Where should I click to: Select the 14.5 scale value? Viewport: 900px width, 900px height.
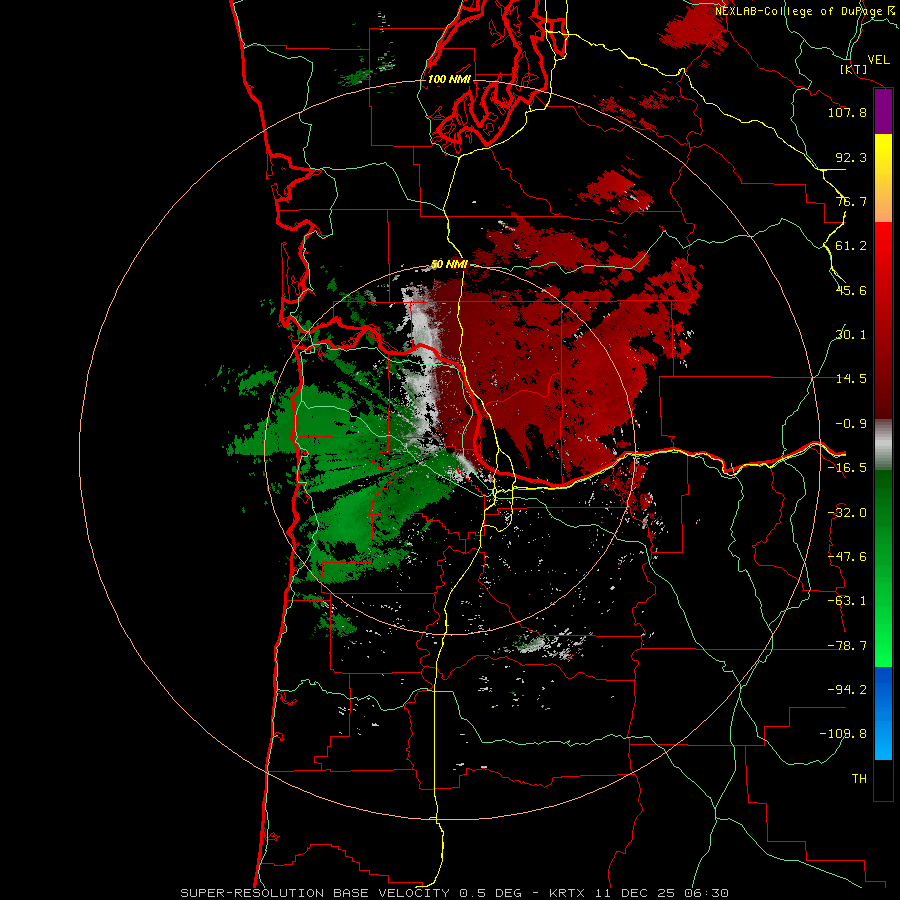(851, 379)
